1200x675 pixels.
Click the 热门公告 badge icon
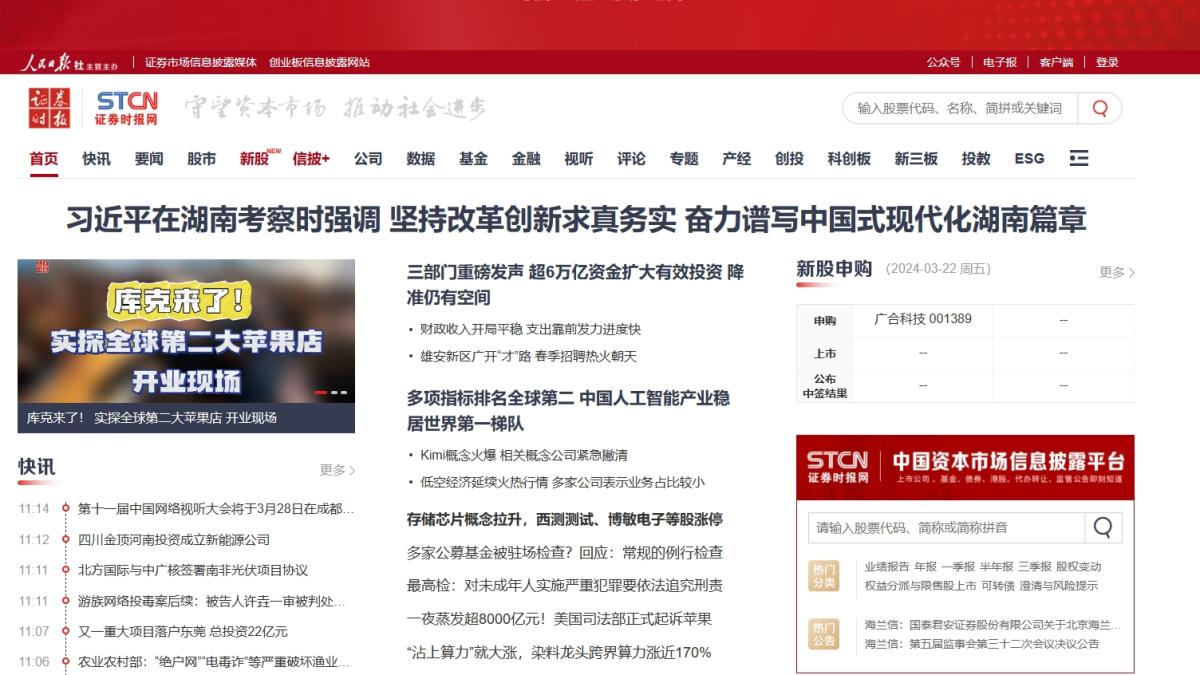tap(823, 635)
